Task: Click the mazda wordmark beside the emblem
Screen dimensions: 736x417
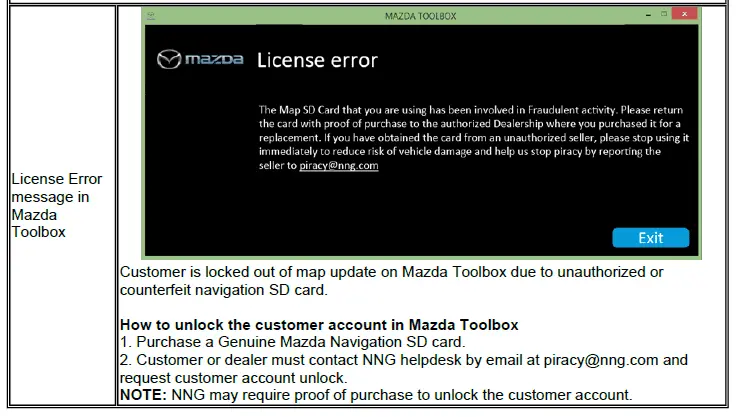Action: pos(214,61)
